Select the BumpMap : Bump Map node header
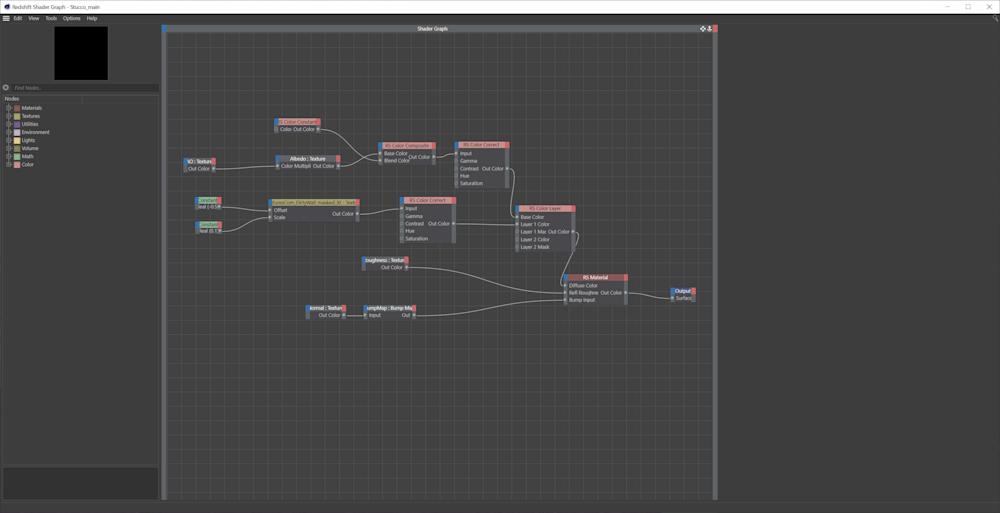 [x=390, y=308]
